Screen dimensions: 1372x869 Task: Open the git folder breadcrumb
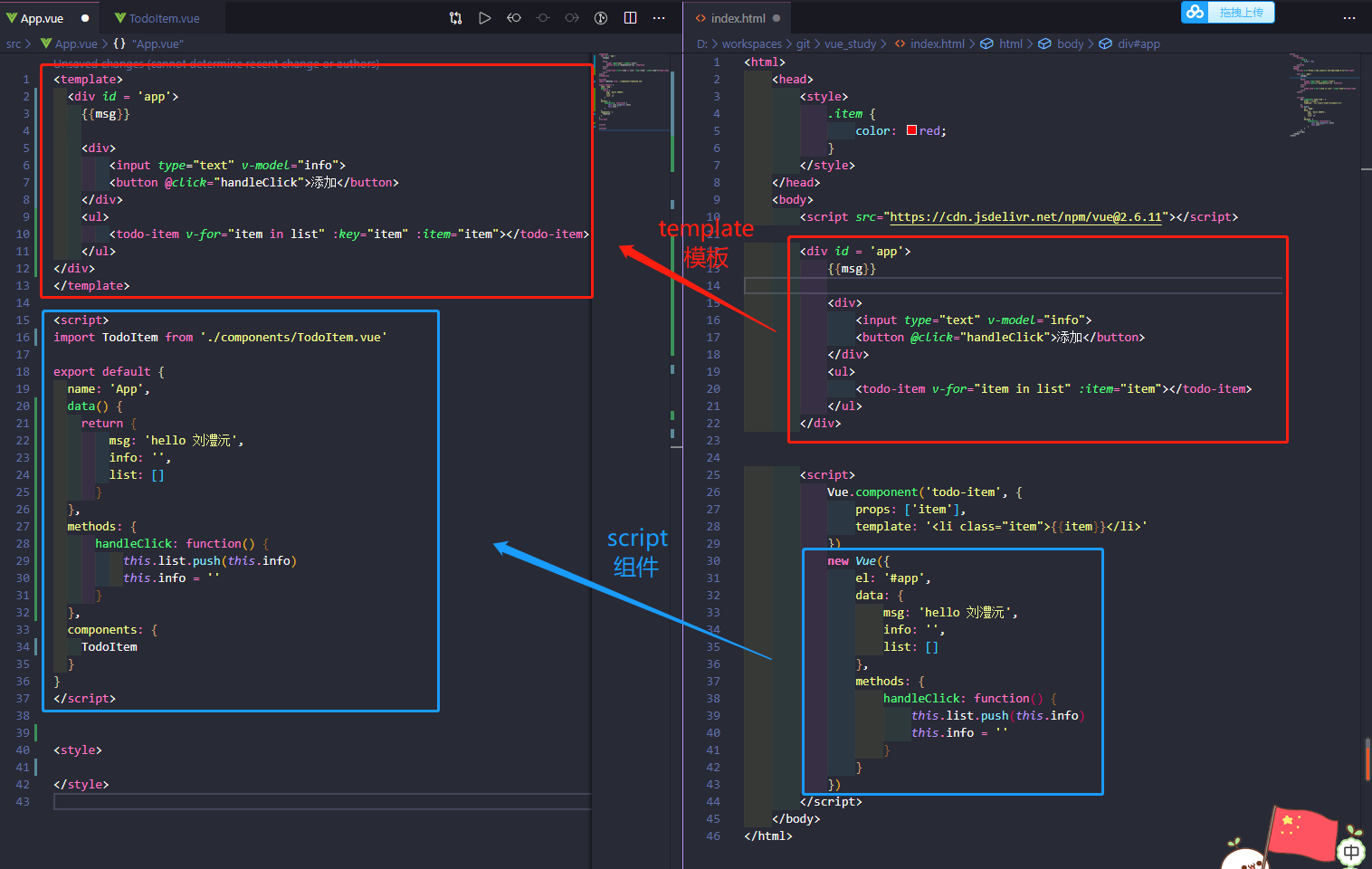[803, 43]
